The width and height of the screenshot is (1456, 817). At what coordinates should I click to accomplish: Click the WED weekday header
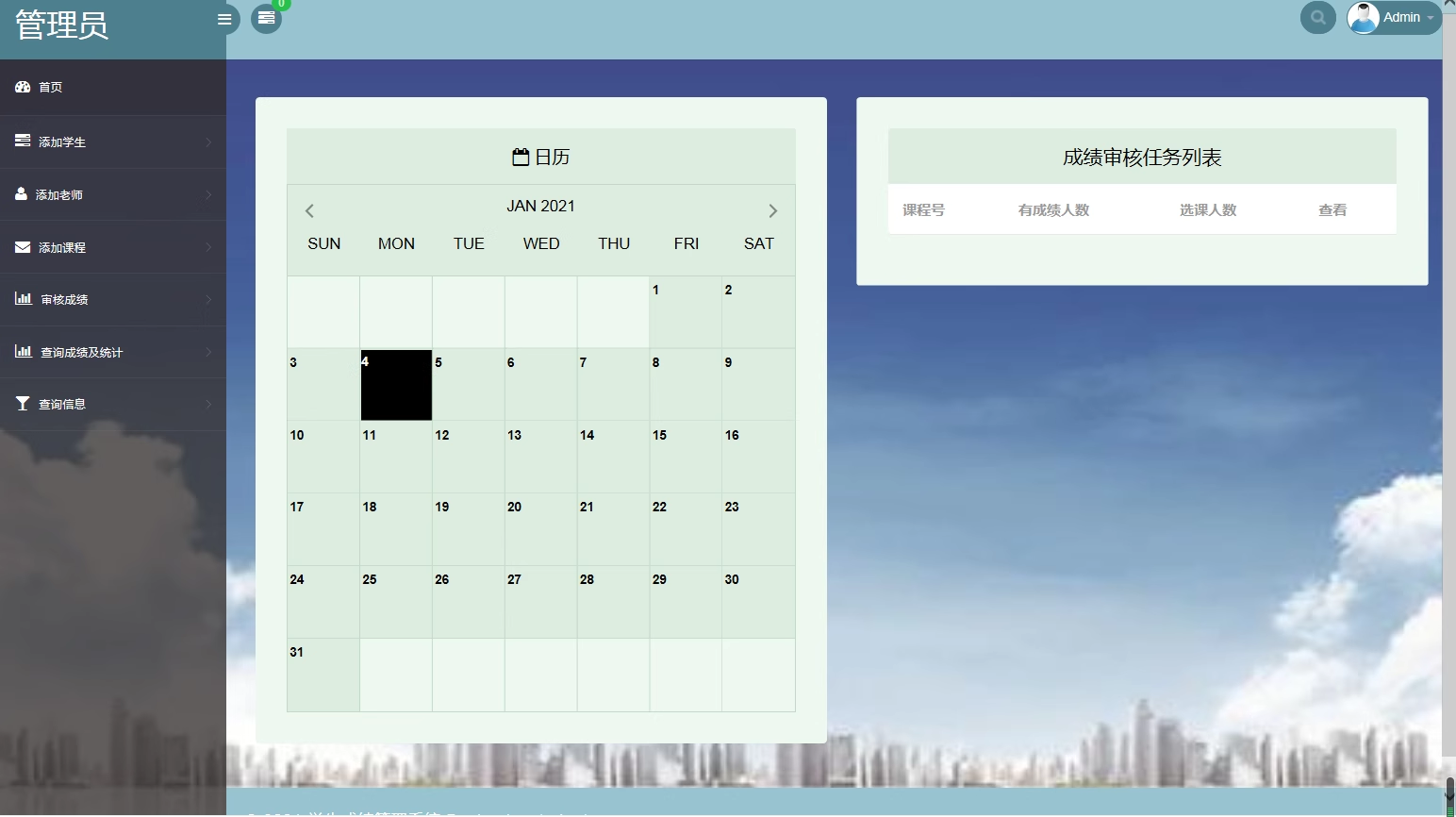click(541, 243)
